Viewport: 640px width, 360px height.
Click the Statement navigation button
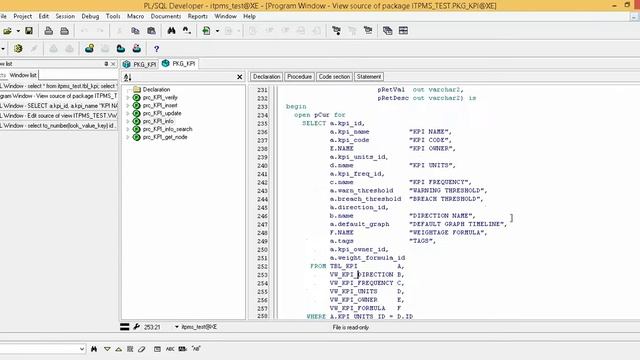pyautogui.click(x=369, y=77)
